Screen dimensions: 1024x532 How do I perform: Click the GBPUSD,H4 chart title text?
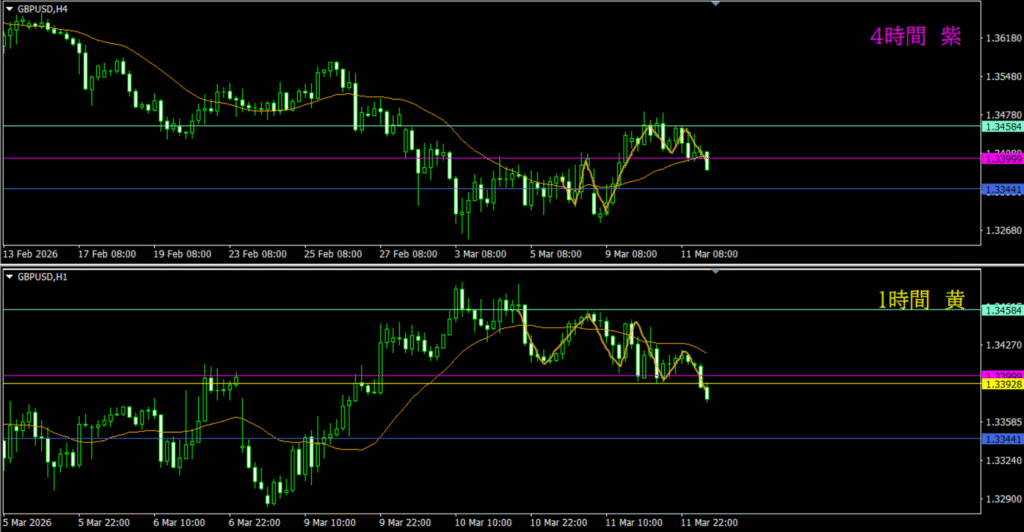click(41, 6)
